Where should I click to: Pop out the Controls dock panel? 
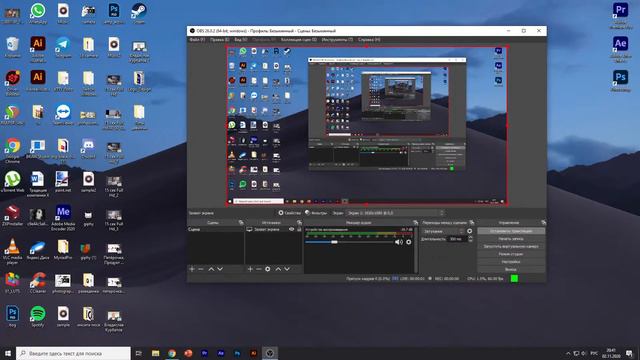[543, 222]
